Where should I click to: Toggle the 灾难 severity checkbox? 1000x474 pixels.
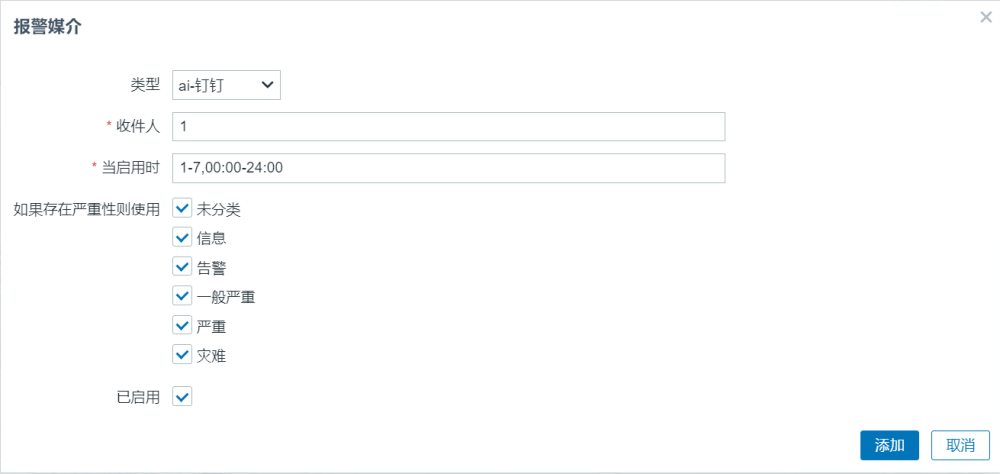(182, 355)
